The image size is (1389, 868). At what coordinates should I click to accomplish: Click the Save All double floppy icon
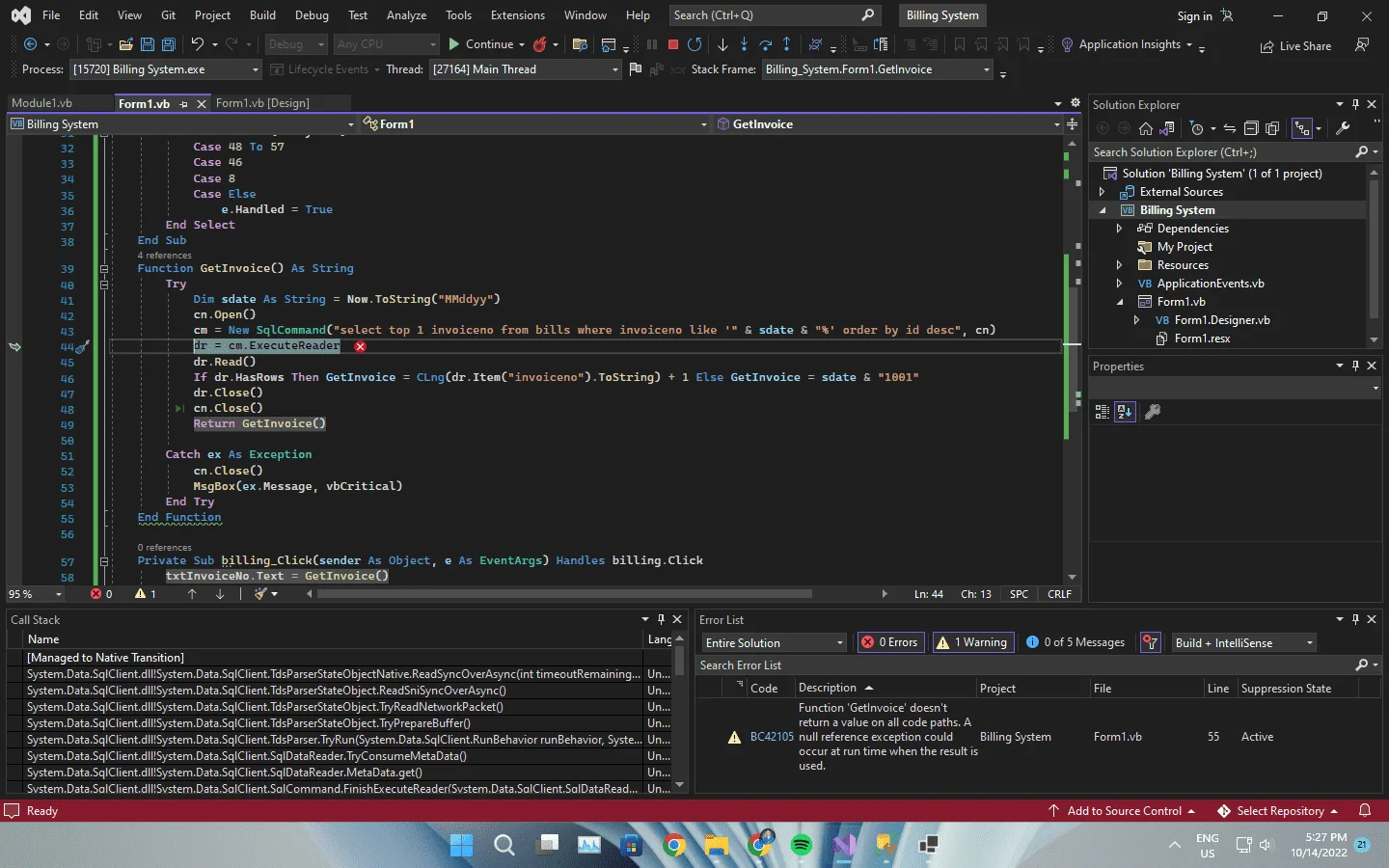[169, 44]
